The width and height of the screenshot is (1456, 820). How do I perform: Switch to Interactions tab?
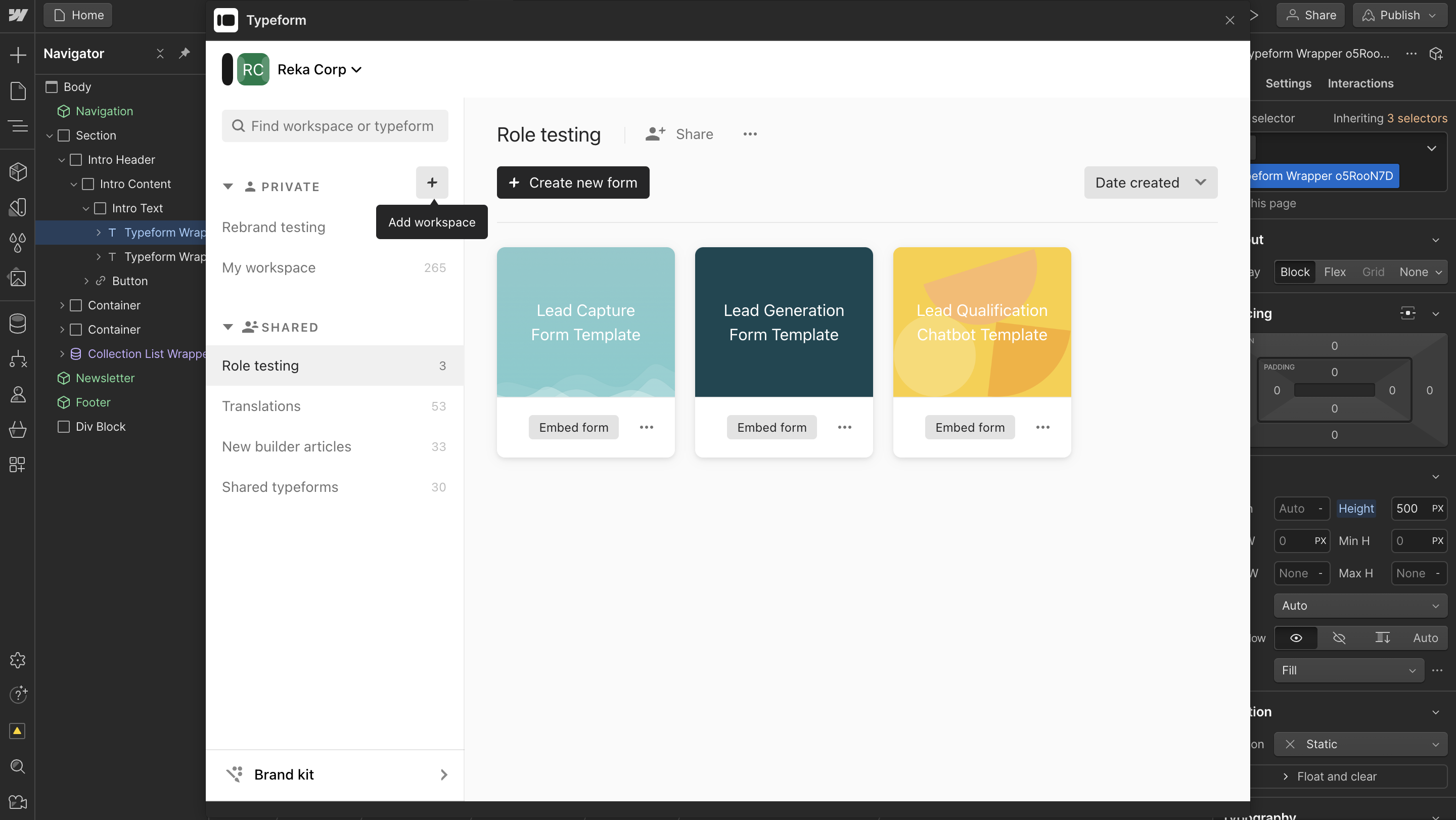[1360, 83]
